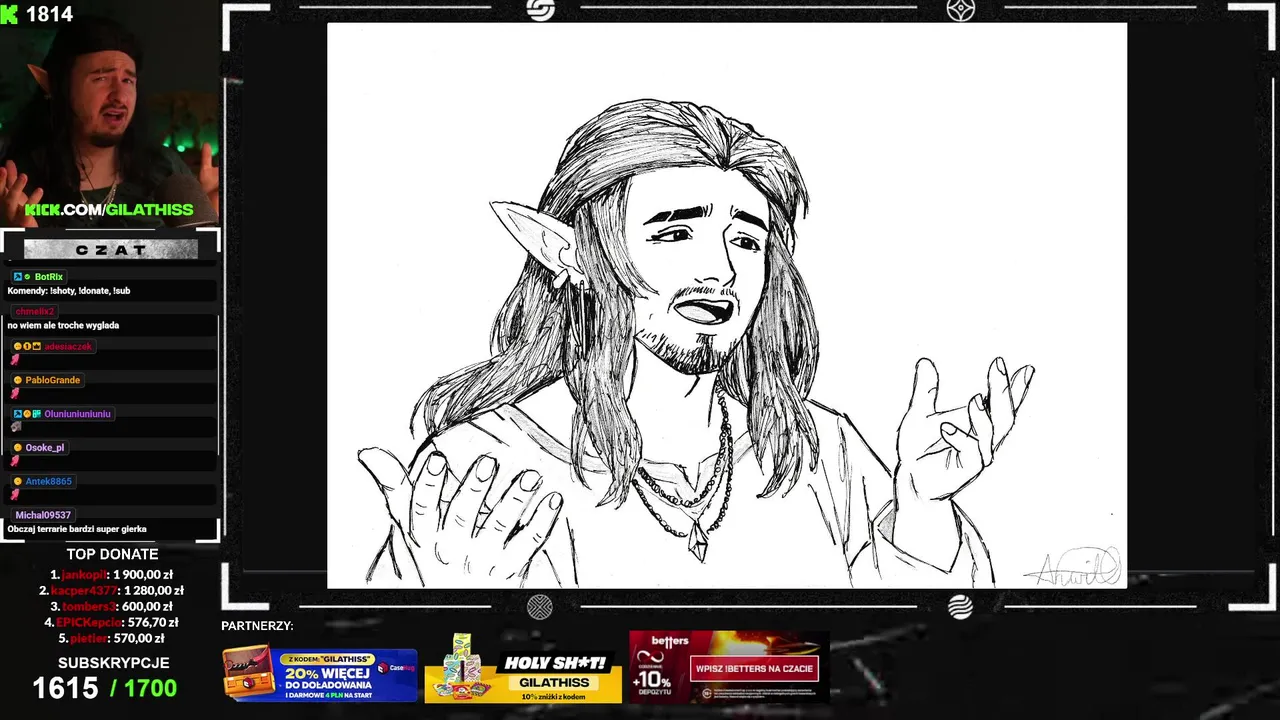
Task: Click the bottom-left crosshatch emblem on the frame
Action: tap(540, 607)
